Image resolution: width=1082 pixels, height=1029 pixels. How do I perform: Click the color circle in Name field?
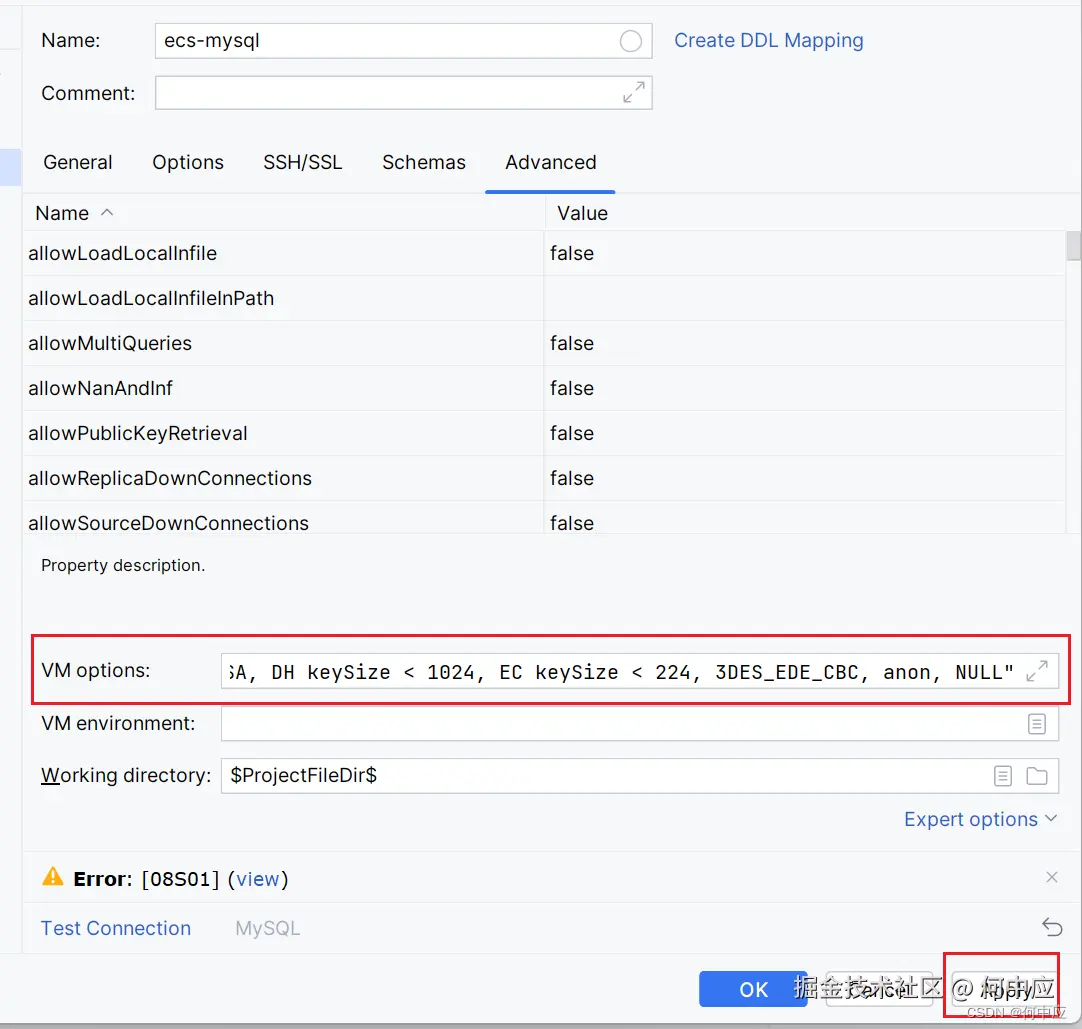(x=630, y=41)
